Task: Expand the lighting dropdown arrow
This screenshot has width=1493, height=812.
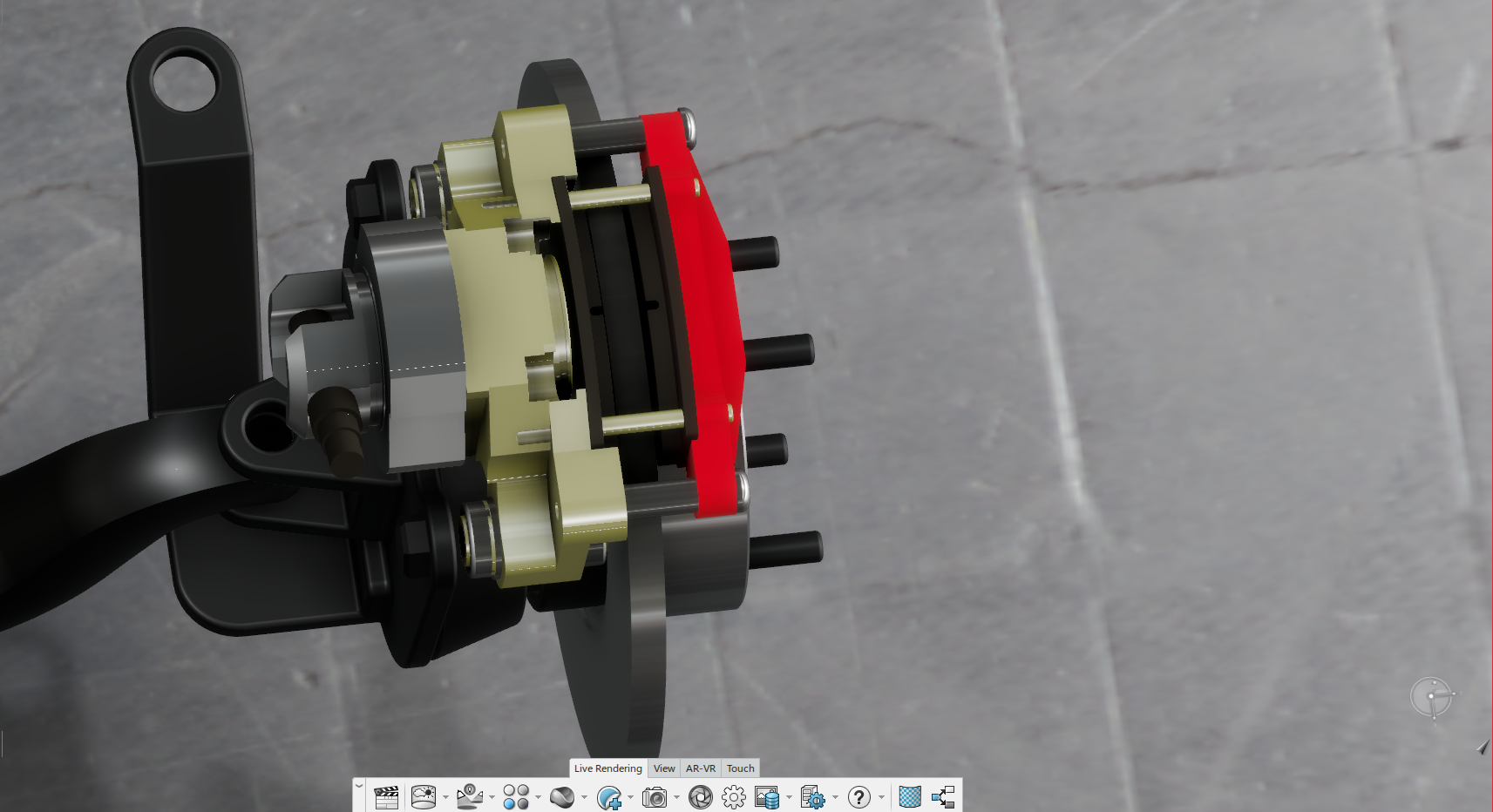Action: 492,797
